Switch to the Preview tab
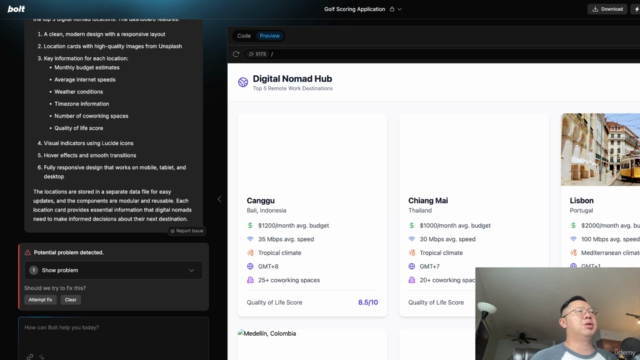The image size is (640, 360). 269,36
